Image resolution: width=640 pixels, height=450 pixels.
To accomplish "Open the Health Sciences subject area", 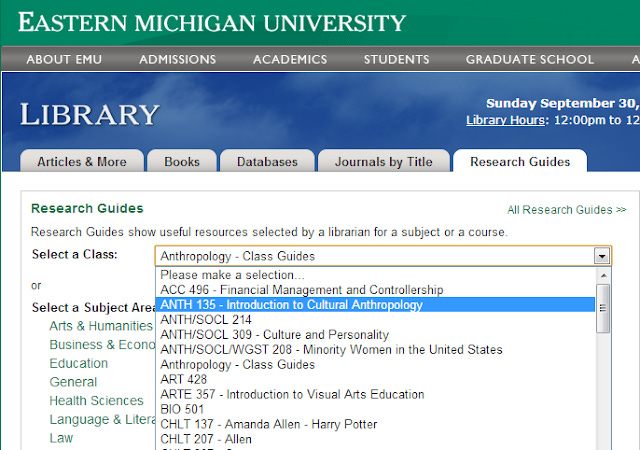I will (96, 401).
